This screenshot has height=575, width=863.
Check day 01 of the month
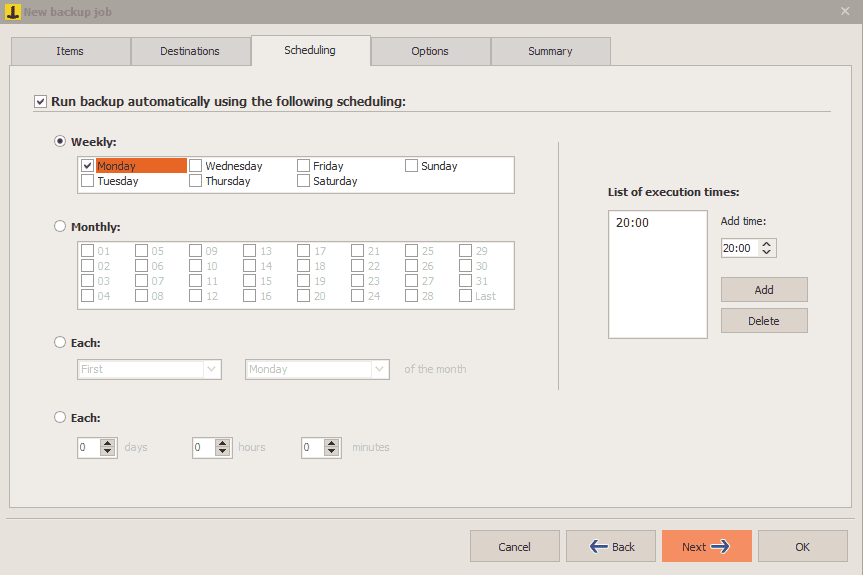click(x=87, y=251)
